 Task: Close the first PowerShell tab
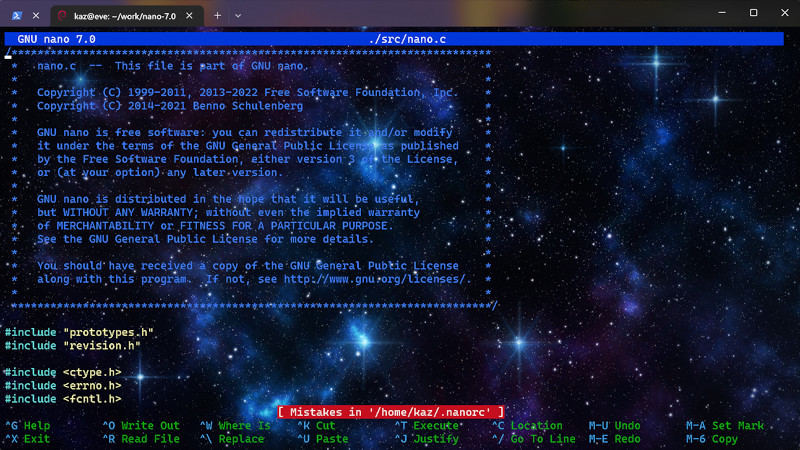pos(36,15)
